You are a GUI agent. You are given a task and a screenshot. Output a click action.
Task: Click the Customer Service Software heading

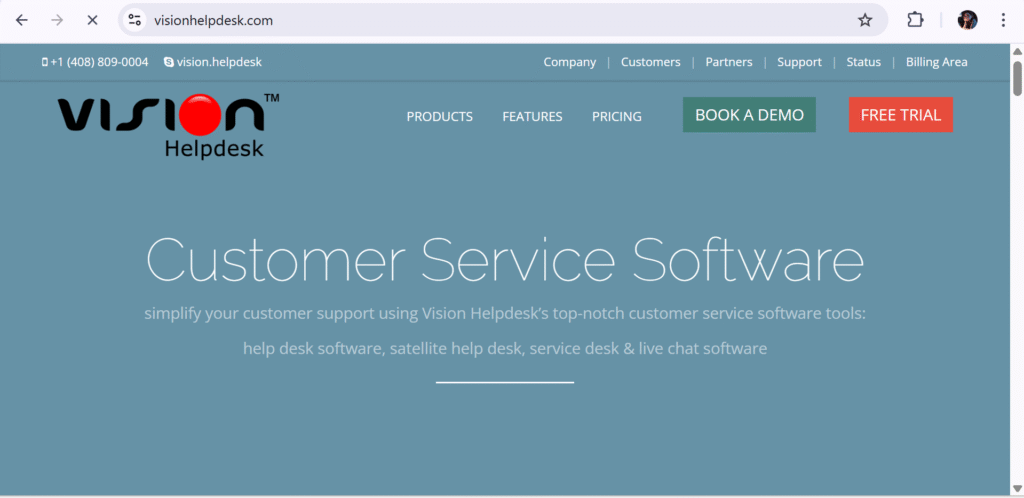click(505, 258)
